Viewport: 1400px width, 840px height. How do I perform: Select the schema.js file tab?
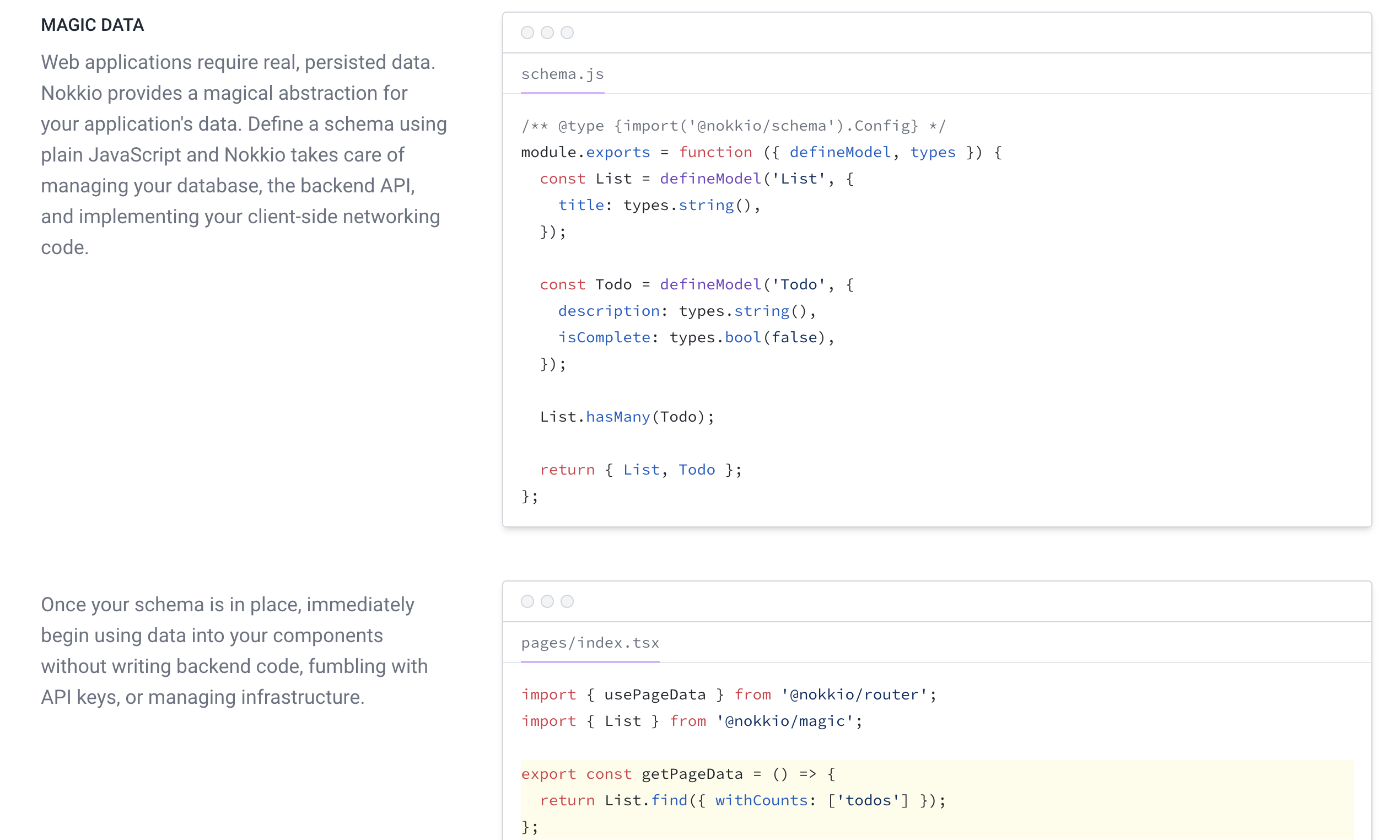[562, 74]
